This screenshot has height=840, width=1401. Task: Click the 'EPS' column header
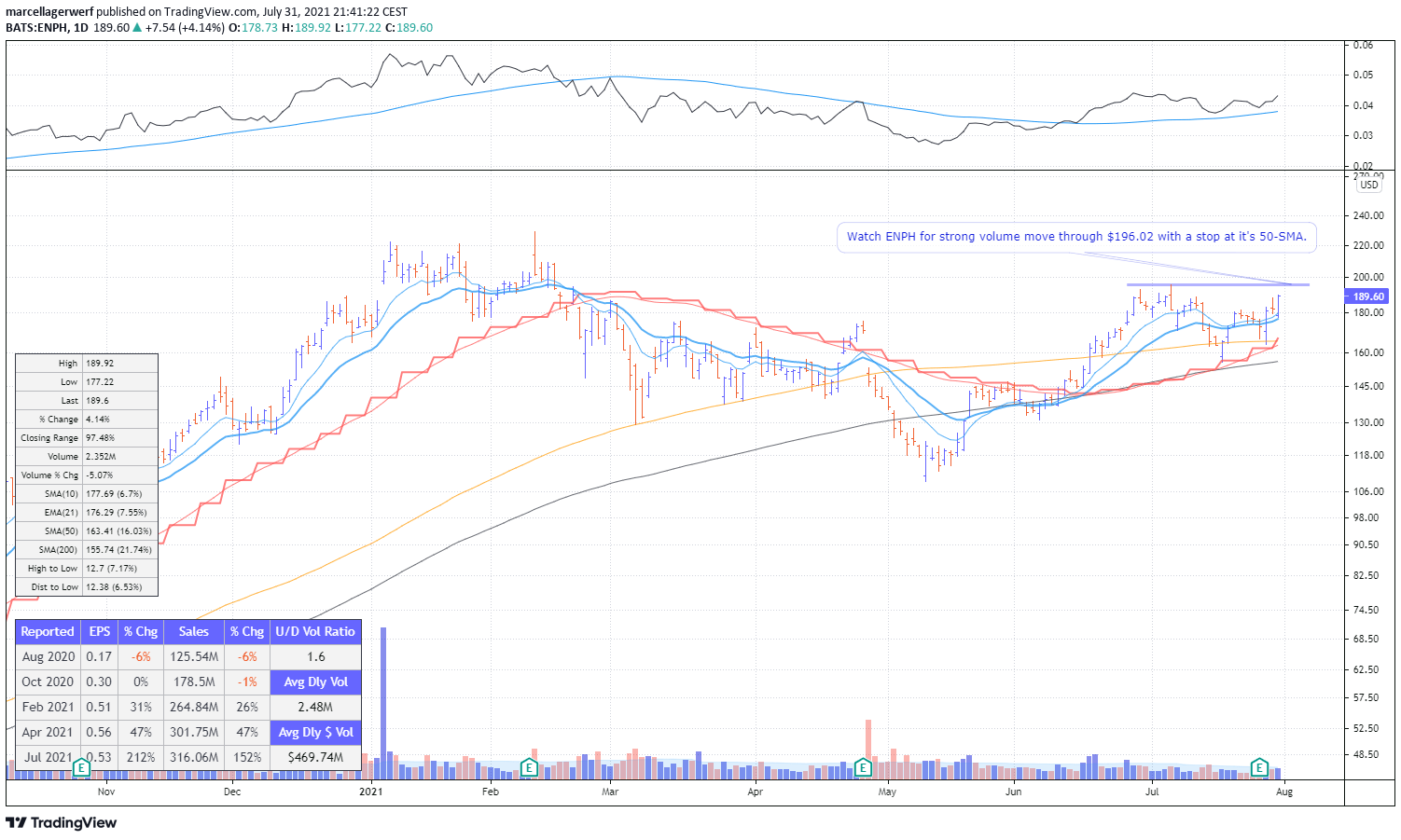click(x=100, y=632)
